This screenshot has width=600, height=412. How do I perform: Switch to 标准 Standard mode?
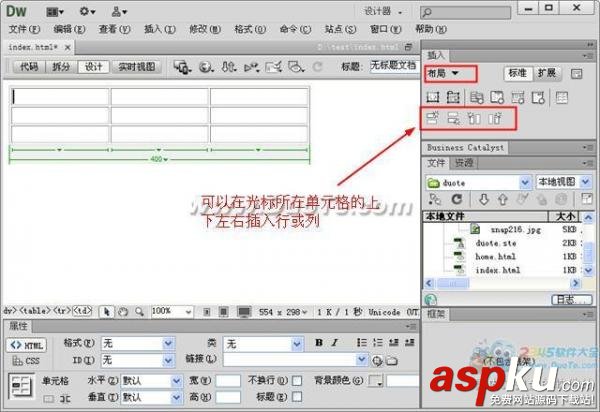[518, 73]
